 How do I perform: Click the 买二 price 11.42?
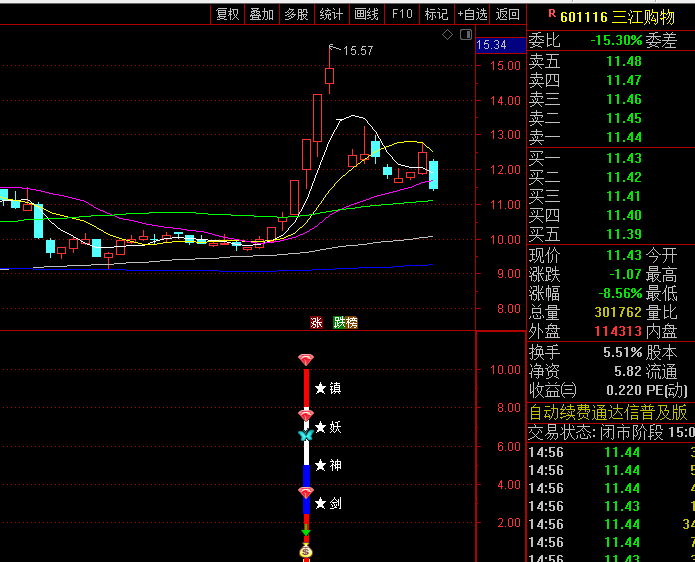(624, 177)
